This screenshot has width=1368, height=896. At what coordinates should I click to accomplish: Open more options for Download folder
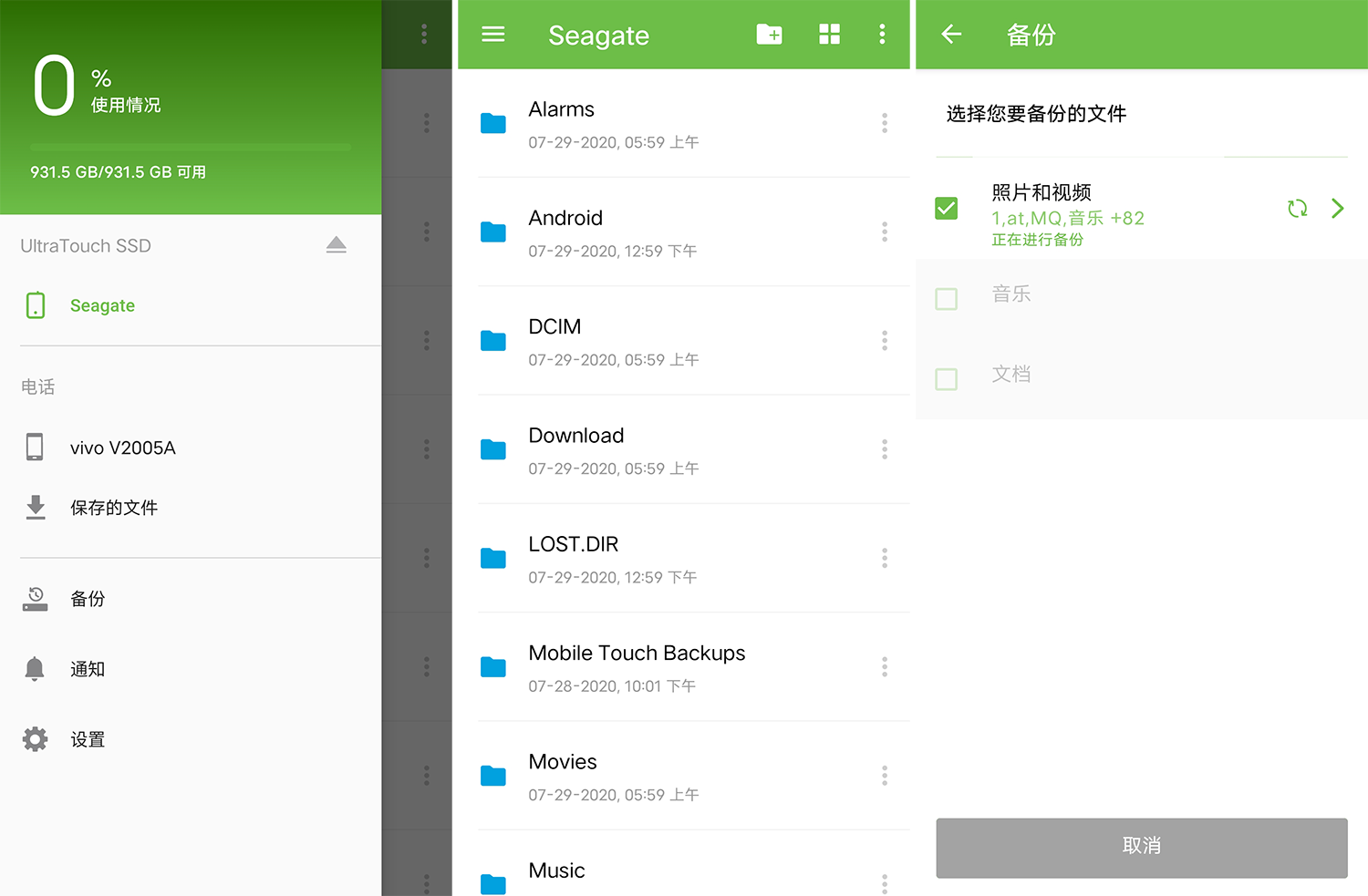pyautogui.click(x=885, y=449)
